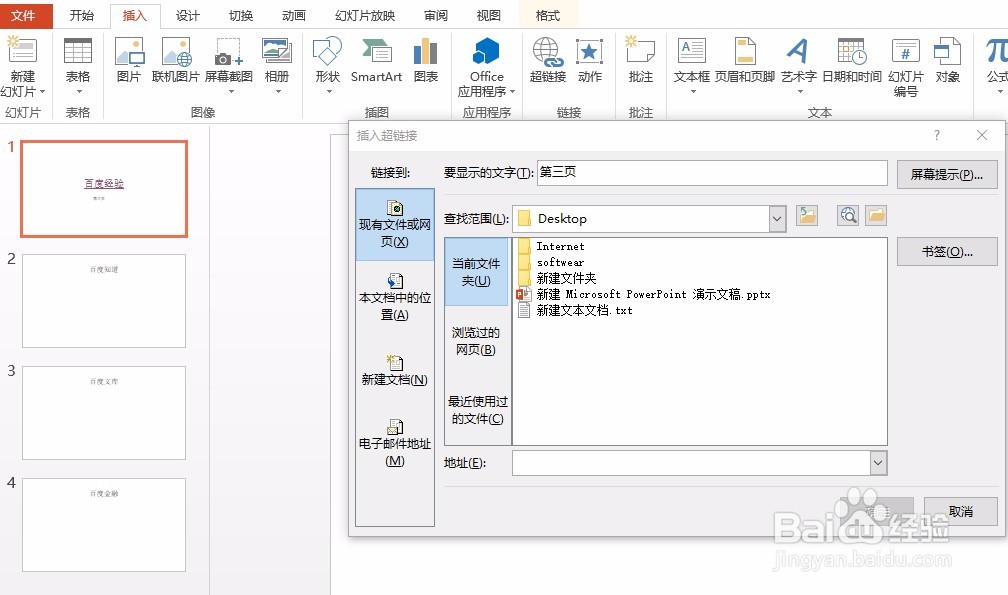Insert a Picture (图片) from file
Screen dimensions: 1008x595
click(129, 61)
